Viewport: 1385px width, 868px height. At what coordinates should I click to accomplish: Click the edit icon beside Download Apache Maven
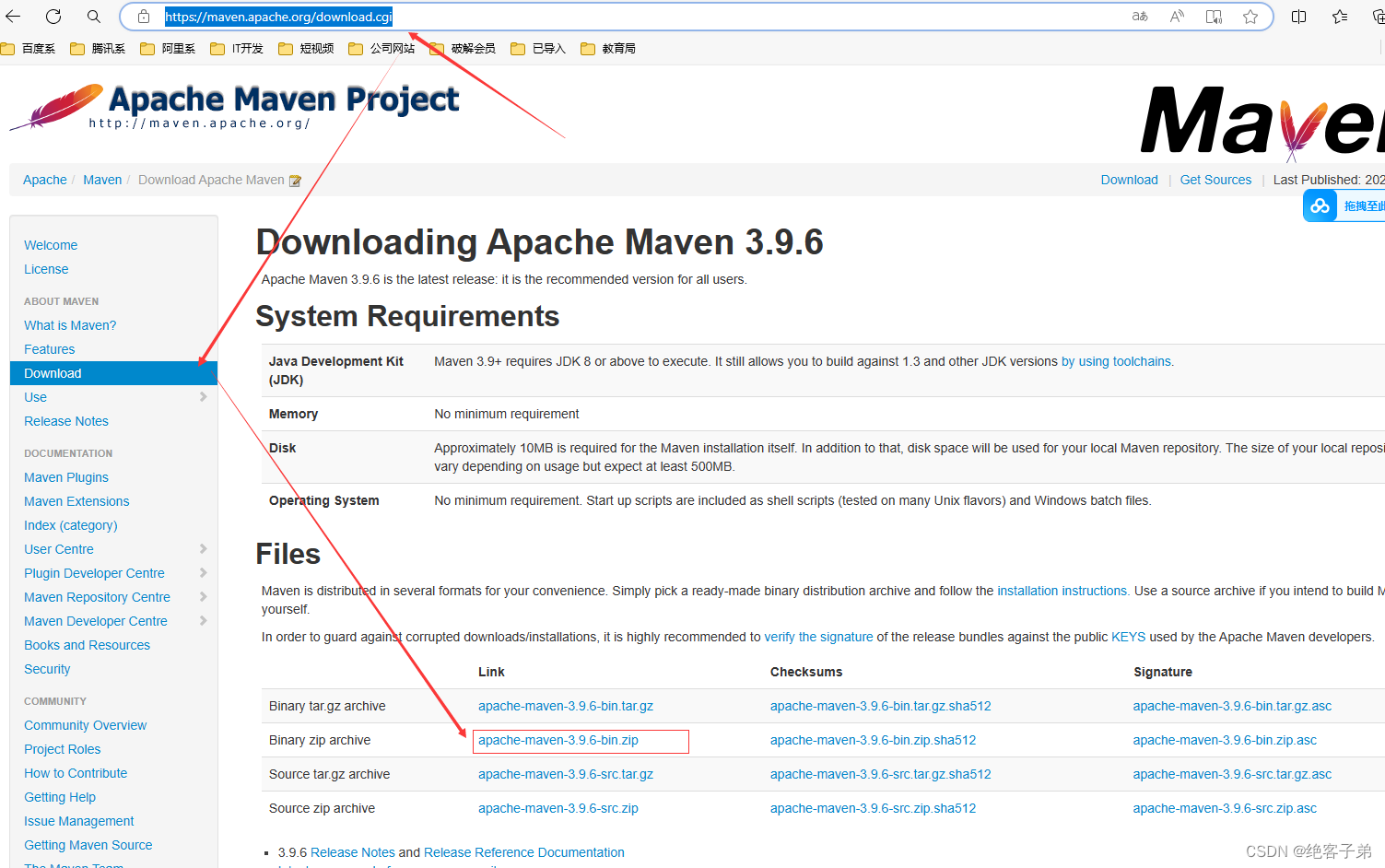tap(295, 181)
